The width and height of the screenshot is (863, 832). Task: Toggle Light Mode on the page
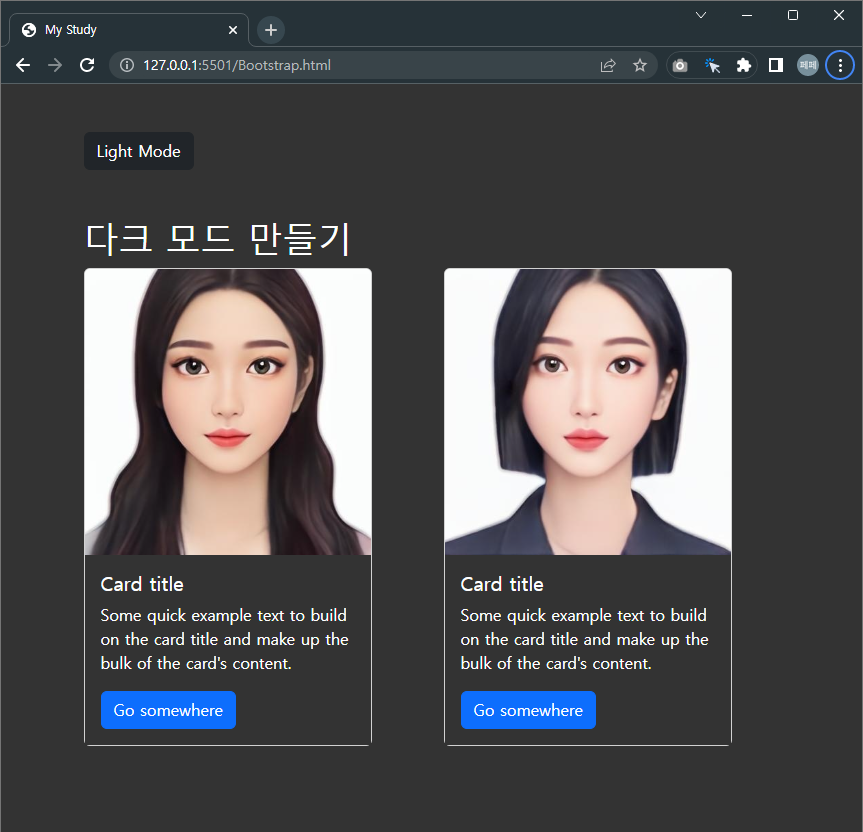click(138, 151)
